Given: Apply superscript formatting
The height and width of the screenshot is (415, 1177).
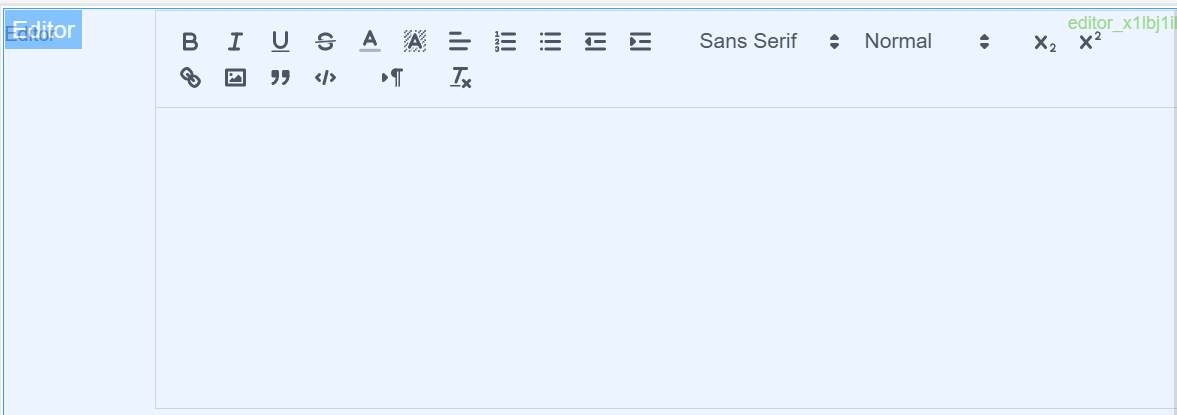Looking at the screenshot, I should (1090, 42).
